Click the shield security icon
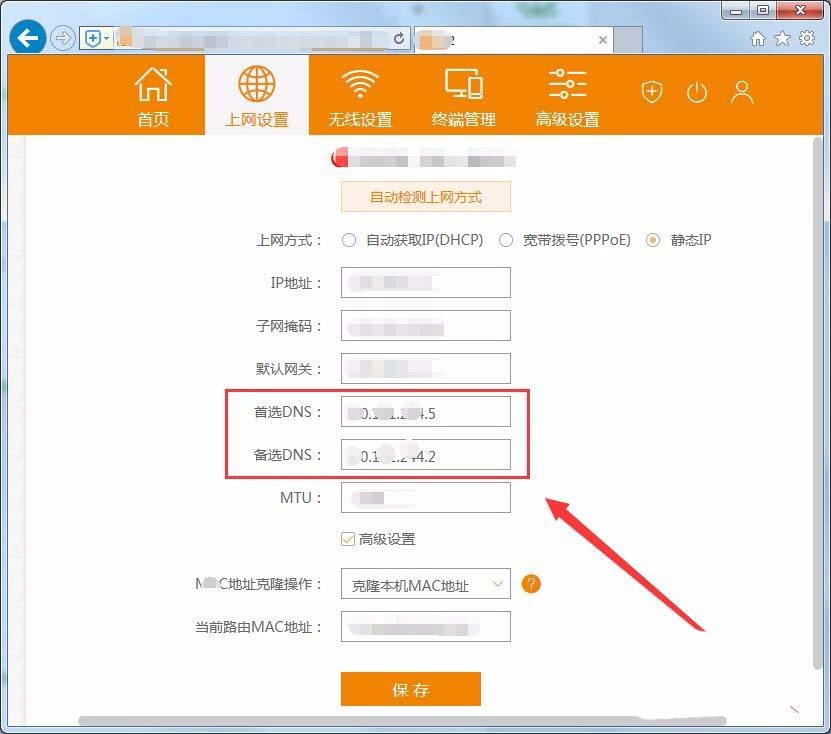The width and height of the screenshot is (831, 734). [651, 92]
